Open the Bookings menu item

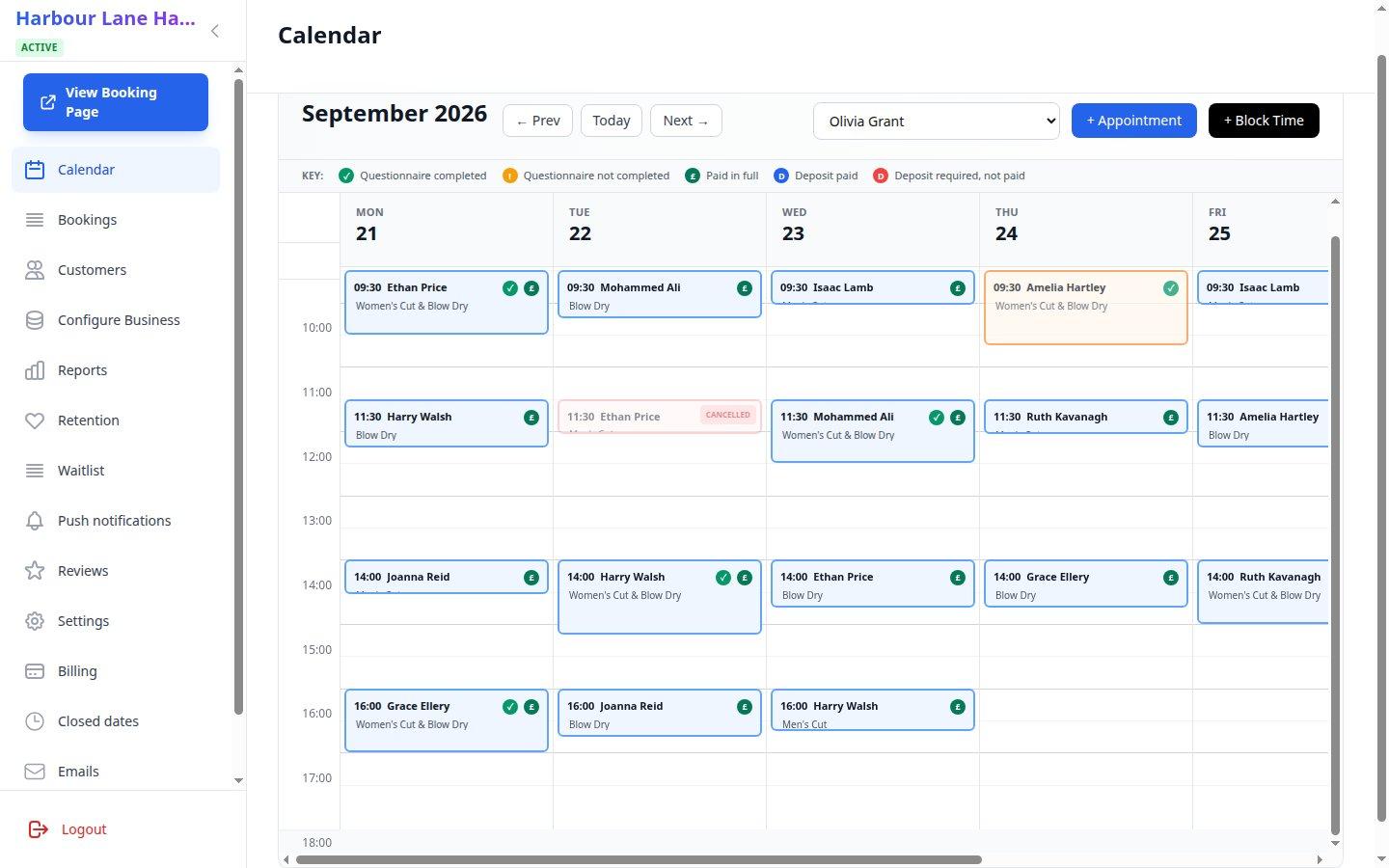116,220
